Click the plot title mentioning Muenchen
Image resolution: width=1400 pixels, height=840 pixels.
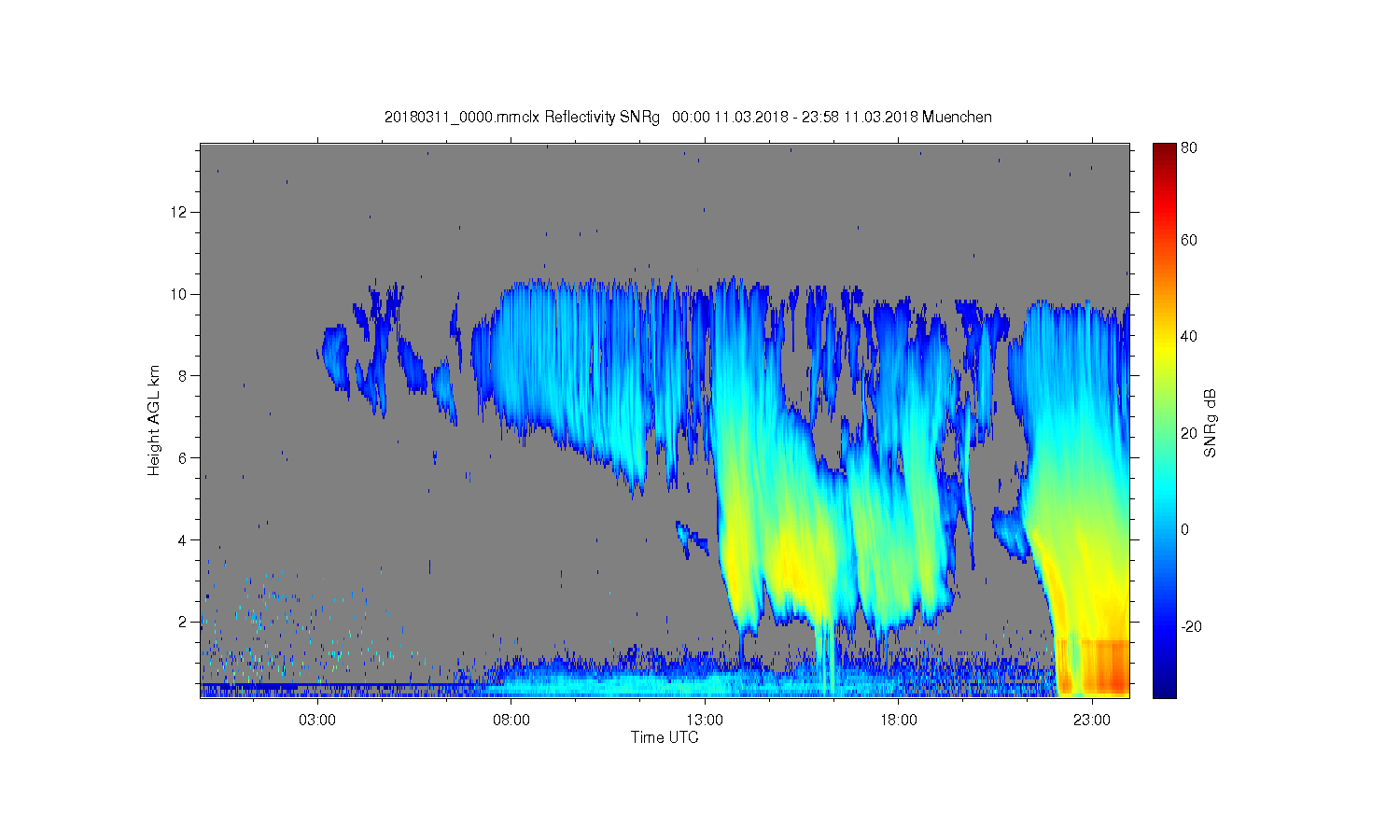688,117
